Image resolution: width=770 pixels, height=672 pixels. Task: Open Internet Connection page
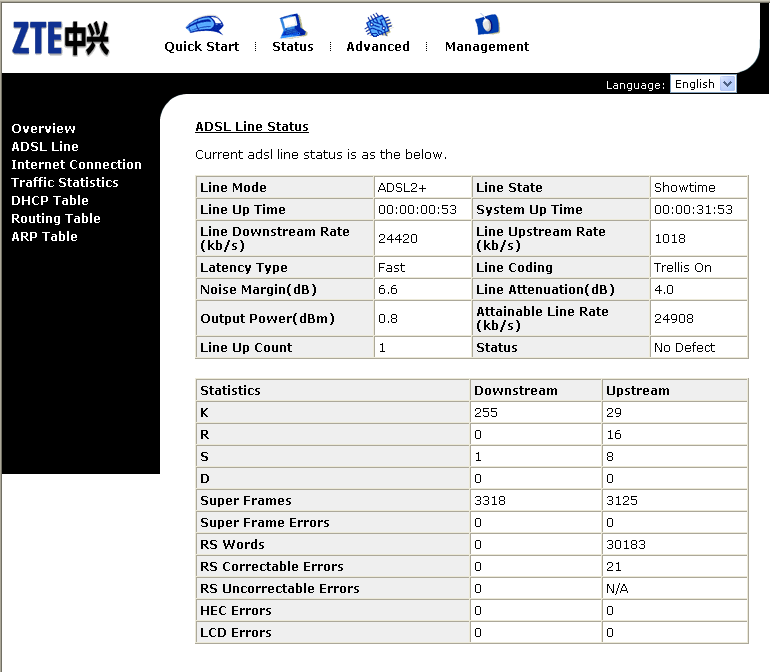point(77,165)
